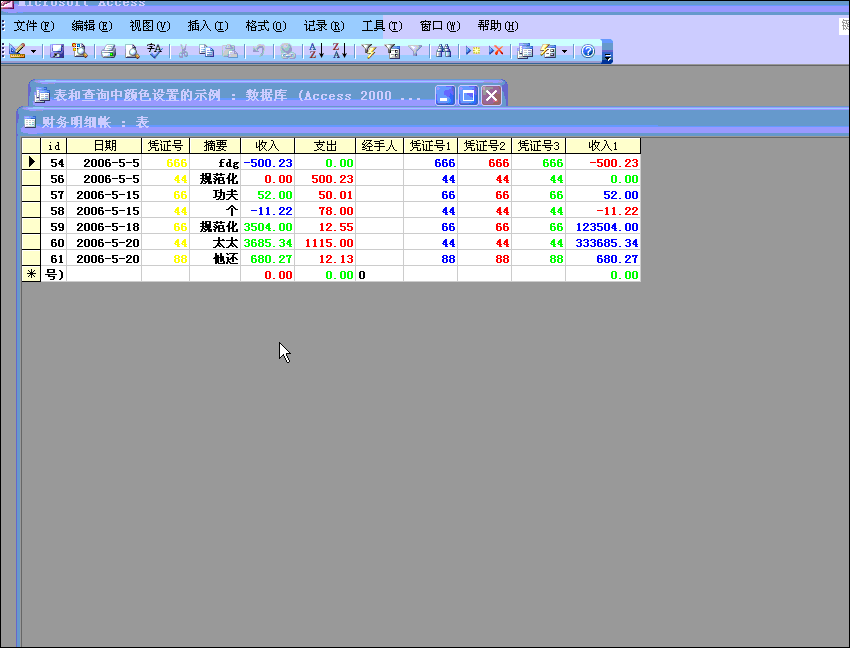Open the 视图(V) menu

point(150,25)
